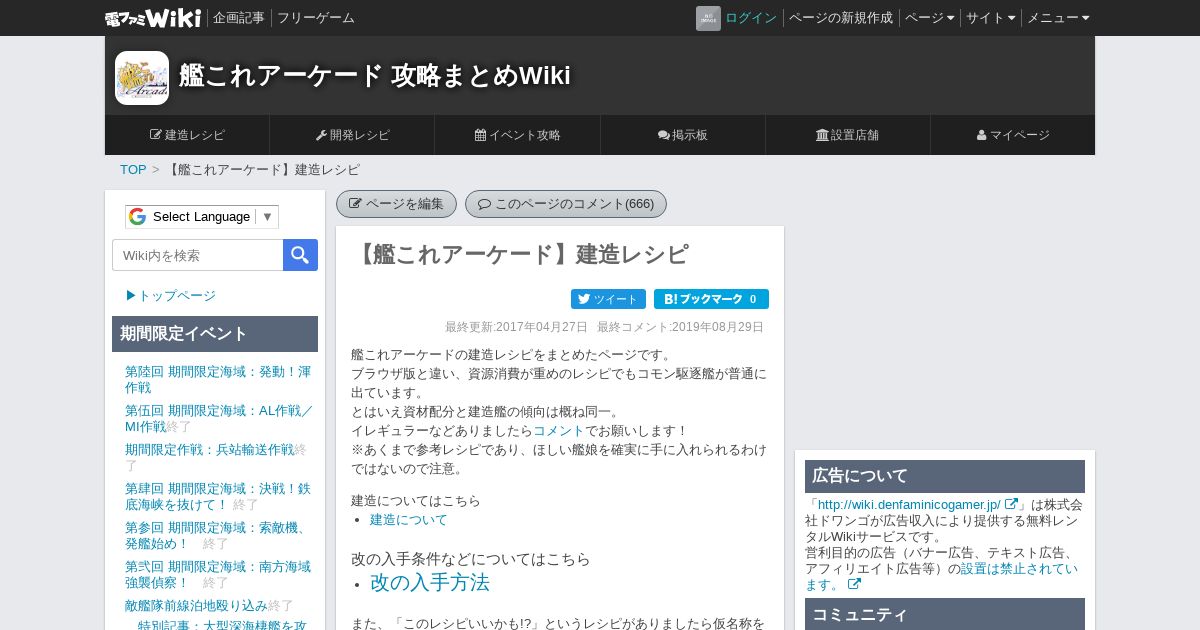Select ページの新規作成
The width and height of the screenshot is (1200, 630).
tap(841, 18)
